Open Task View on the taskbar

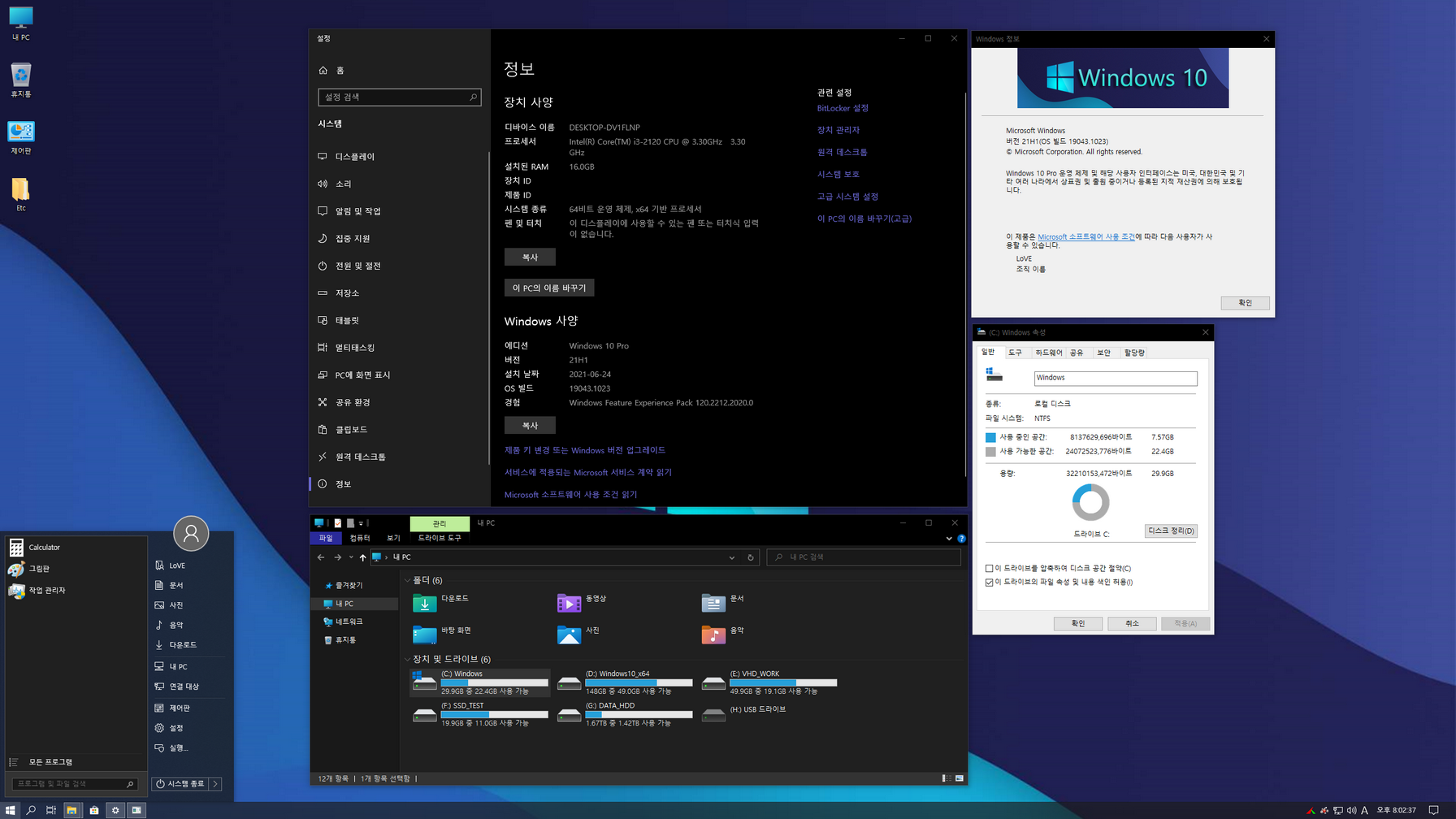pyautogui.click(x=51, y=810)
